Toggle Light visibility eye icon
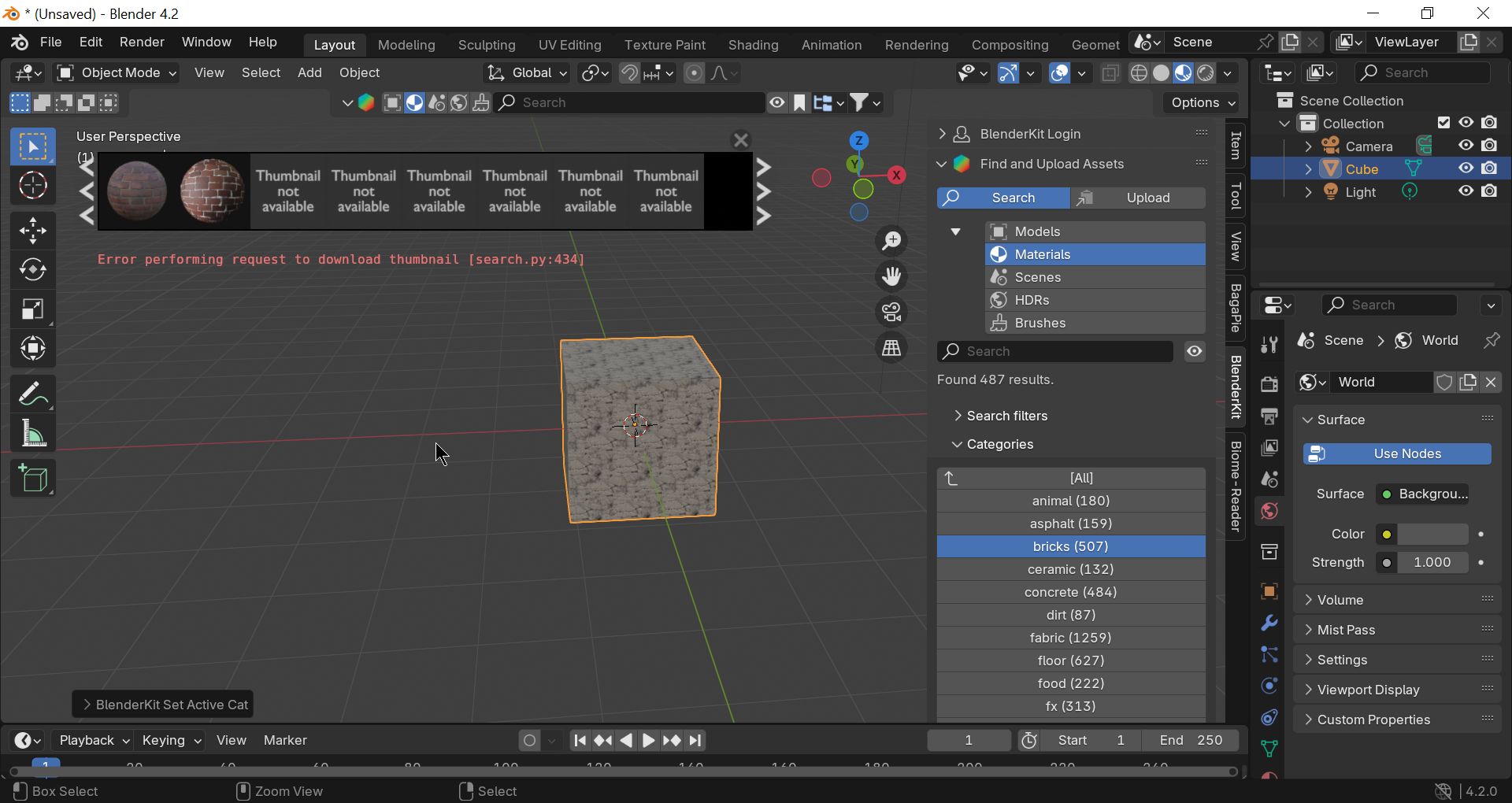The height and width of the screenshot is (803, 1512). 1466,192
